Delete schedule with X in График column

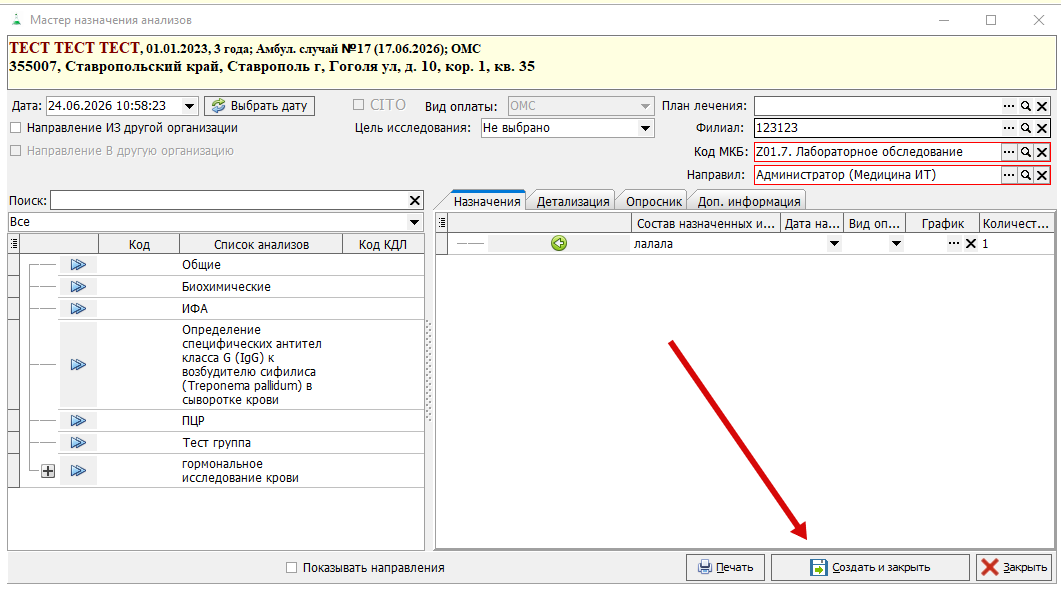click(971, 244)
